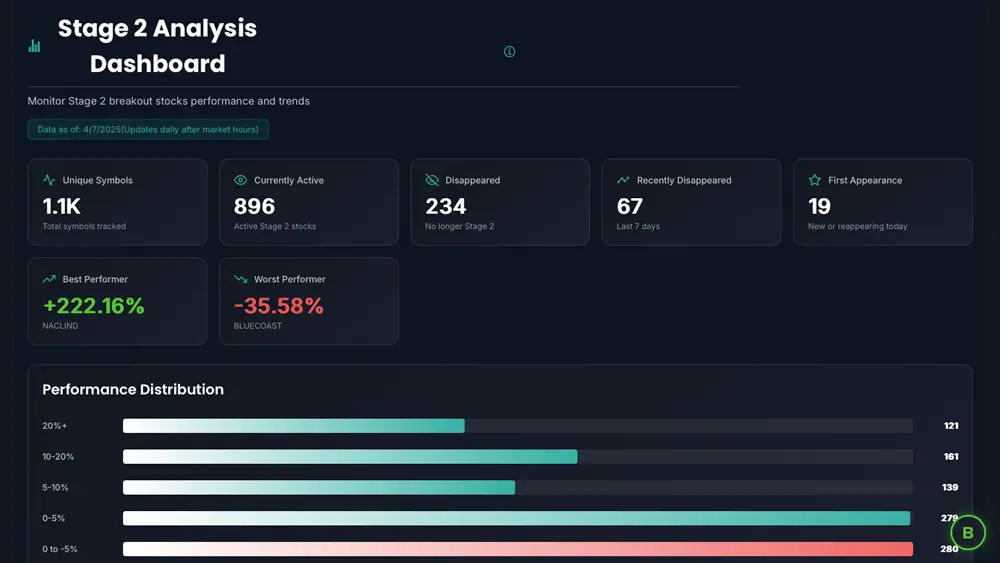Click the count 161 in the 10-20% row
Image resolution: width=1000 pixels, height=563 pixels.
(x=951, y=457)
